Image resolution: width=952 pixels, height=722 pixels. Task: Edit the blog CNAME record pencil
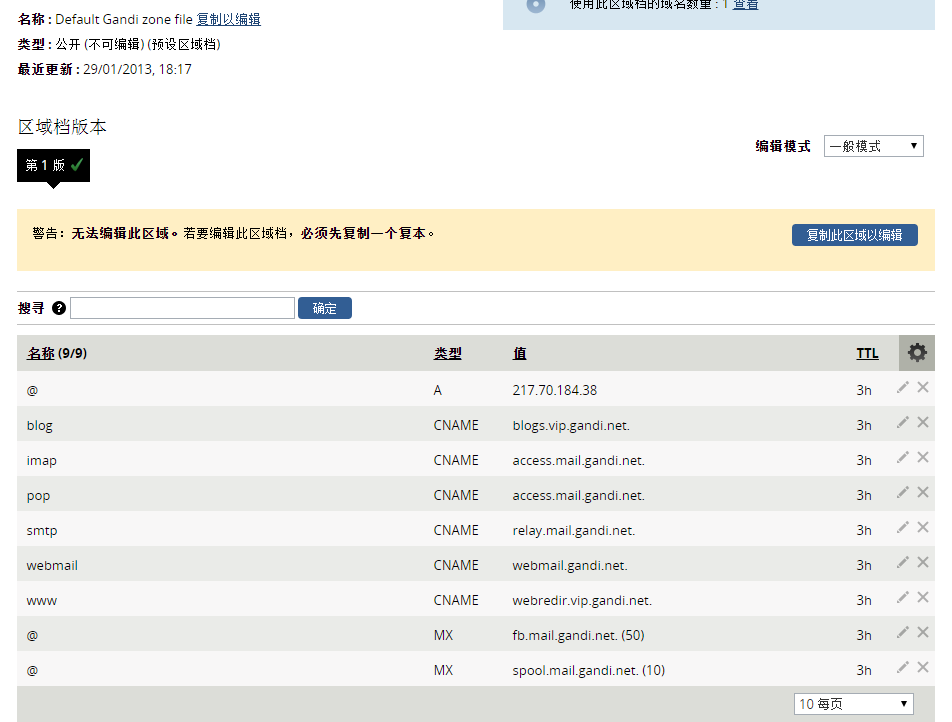pyautogui.click(x=903, y=422)
